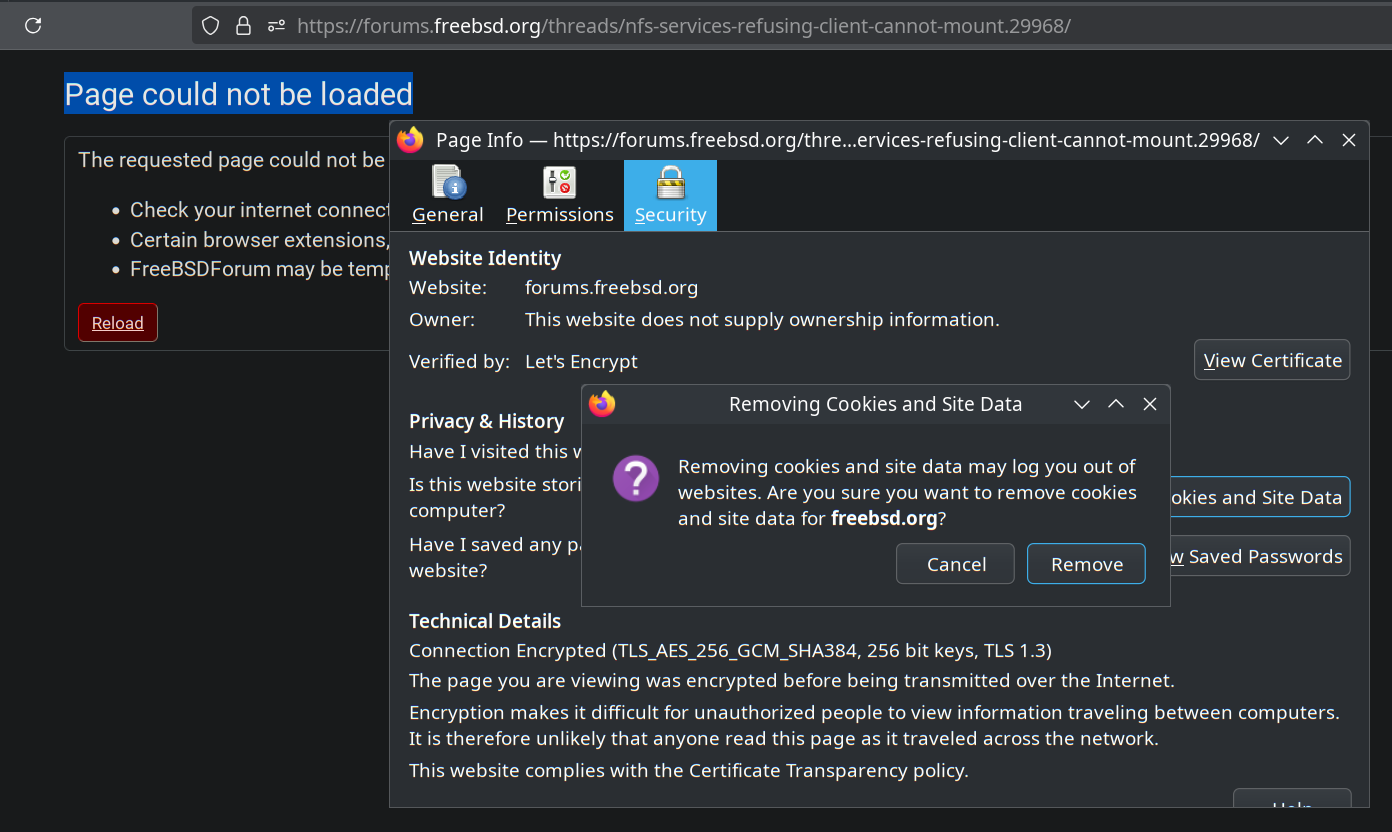The image size is (1392, 832).
Task: Cancel removing cookies and site data
Action: [955, 563]
